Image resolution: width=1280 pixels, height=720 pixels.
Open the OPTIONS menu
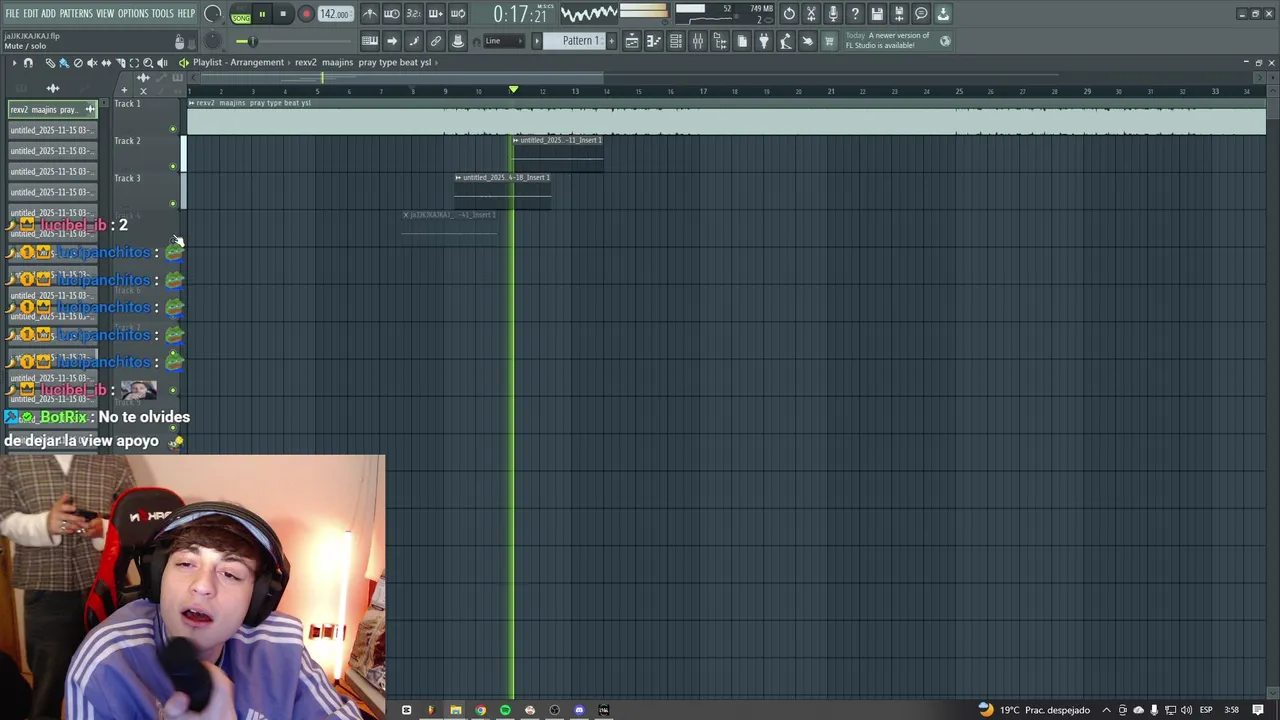coord(133,13)
